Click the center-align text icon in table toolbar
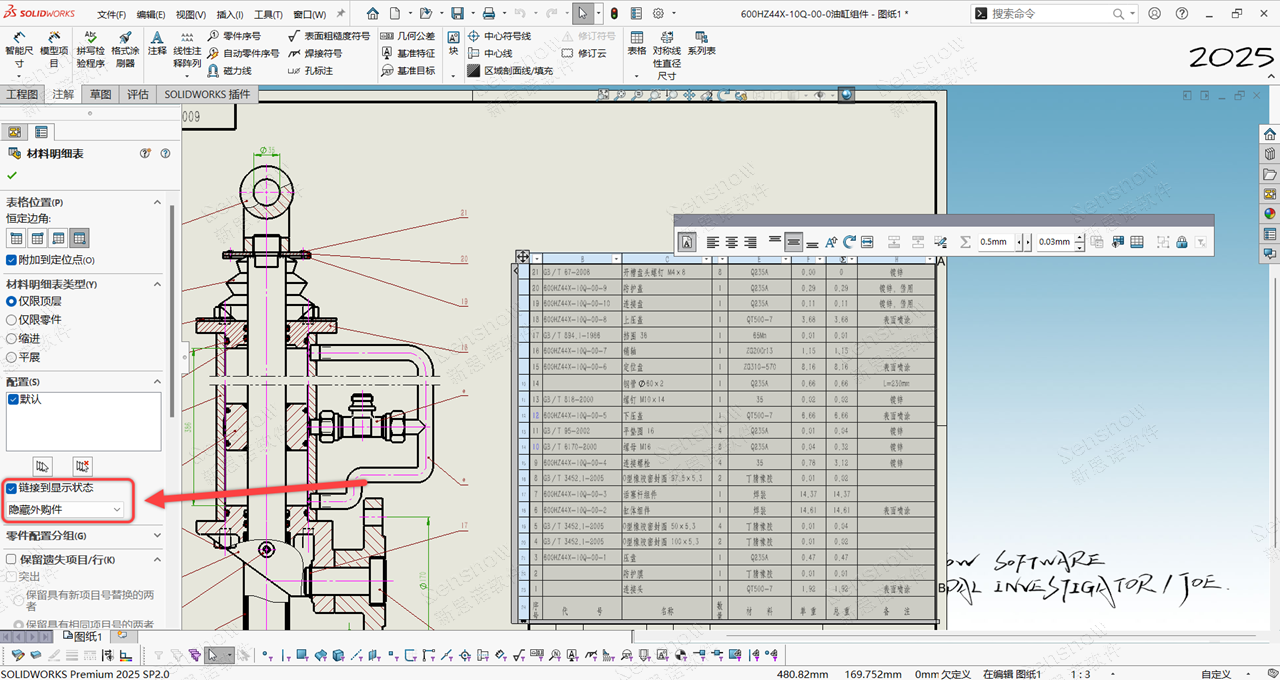 coord(732,242)
